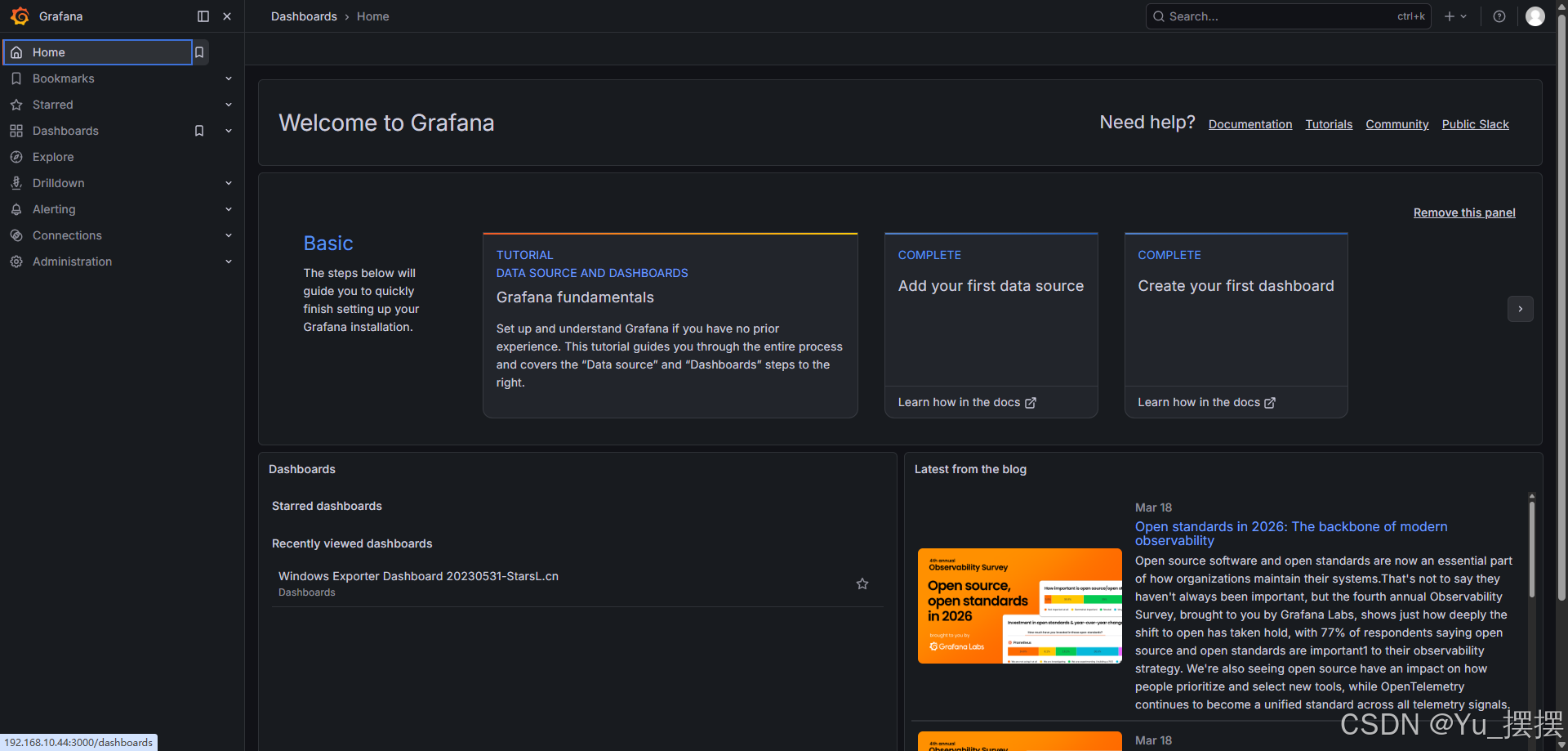
Task: Open the Grafana fundamentals tutorial card
Action: pyautogui.click(x=670, y=325)
